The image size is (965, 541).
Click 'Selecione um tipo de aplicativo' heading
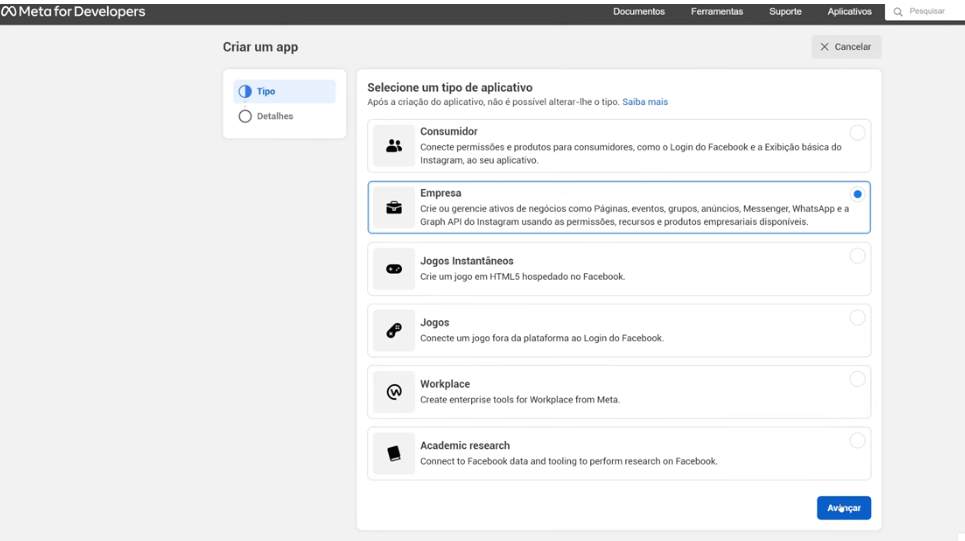coord(450,87)
